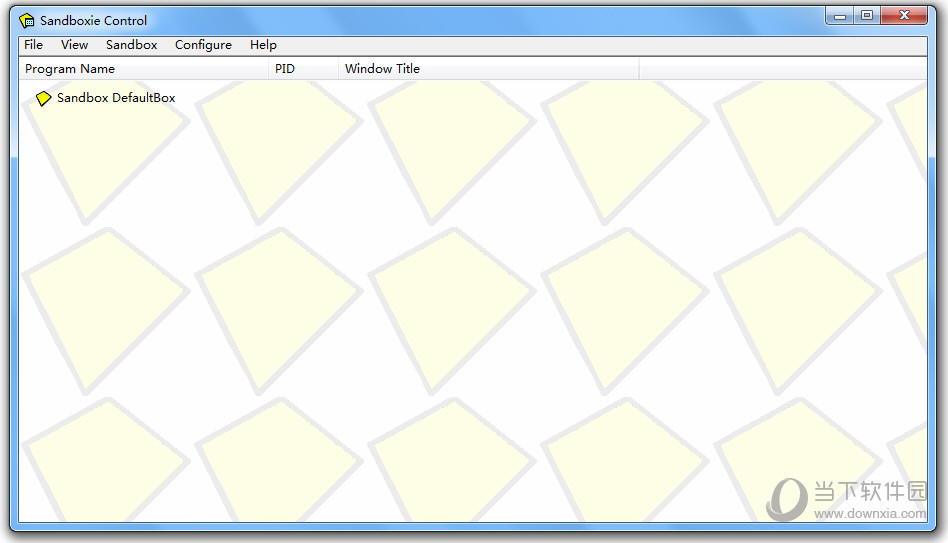
Task: Maximize the Sandboxie Control window
Action: click(867, 16)
